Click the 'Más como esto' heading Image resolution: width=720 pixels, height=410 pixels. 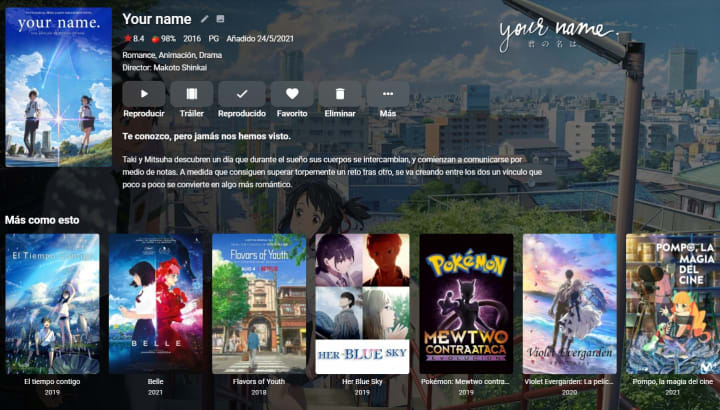42,220
